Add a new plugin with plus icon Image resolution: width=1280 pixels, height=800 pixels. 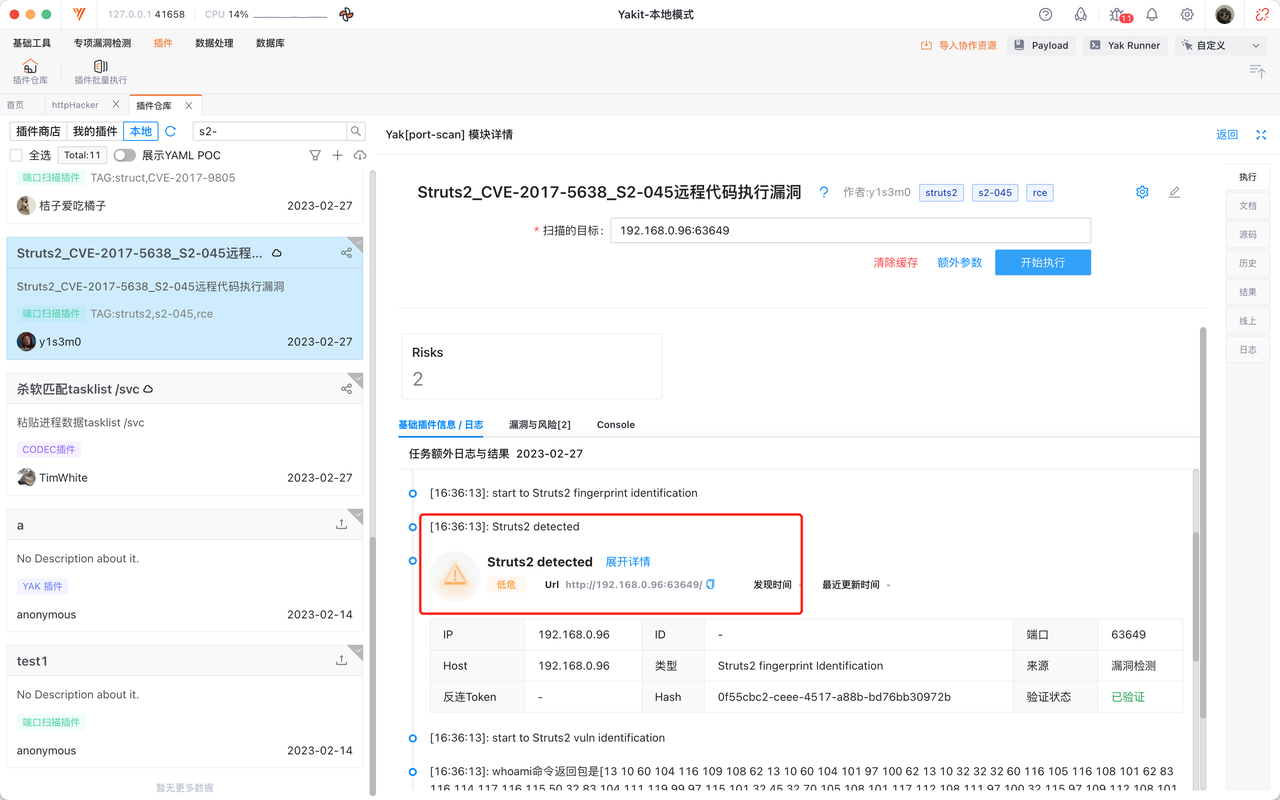[338, 155]
